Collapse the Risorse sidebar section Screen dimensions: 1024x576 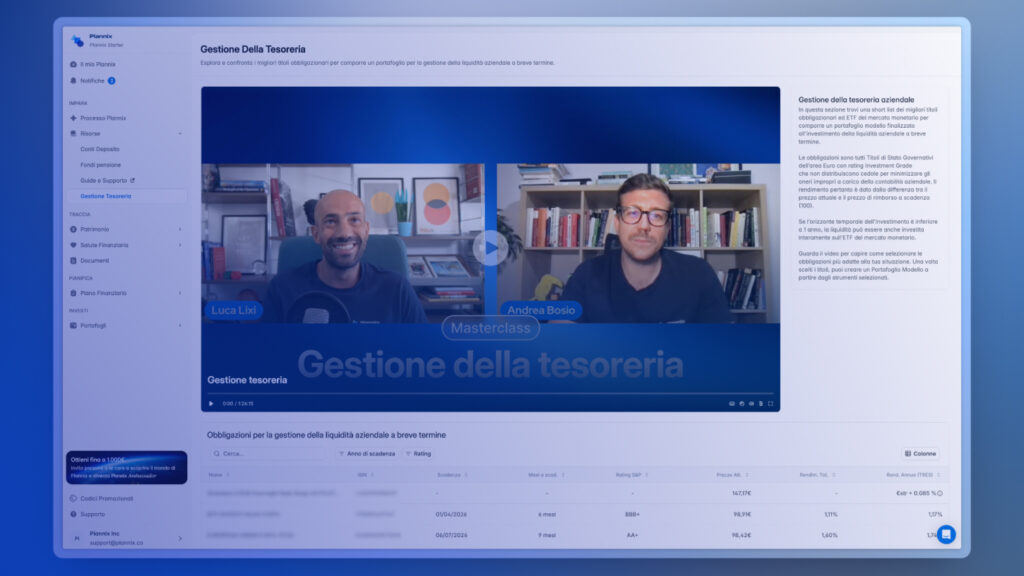tap(179, 133)
